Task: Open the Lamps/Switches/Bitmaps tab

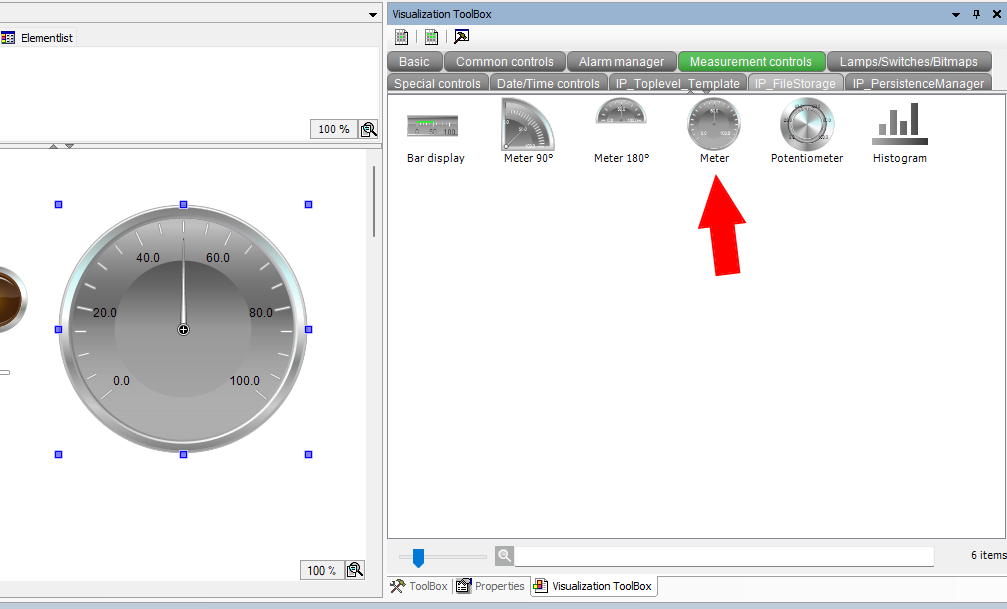Action: (909, 61)
